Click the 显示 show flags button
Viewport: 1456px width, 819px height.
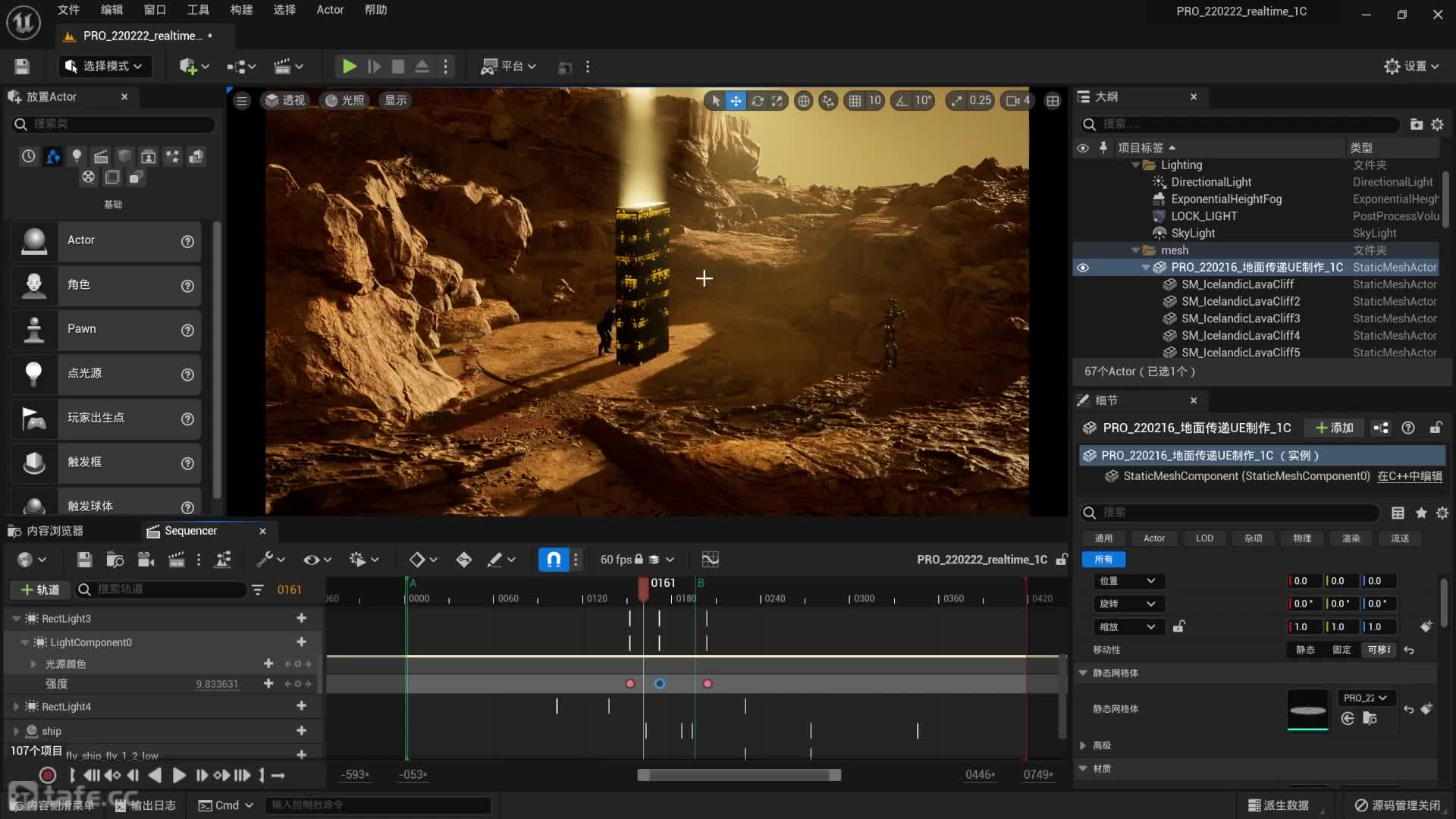[x=395, y=100]
